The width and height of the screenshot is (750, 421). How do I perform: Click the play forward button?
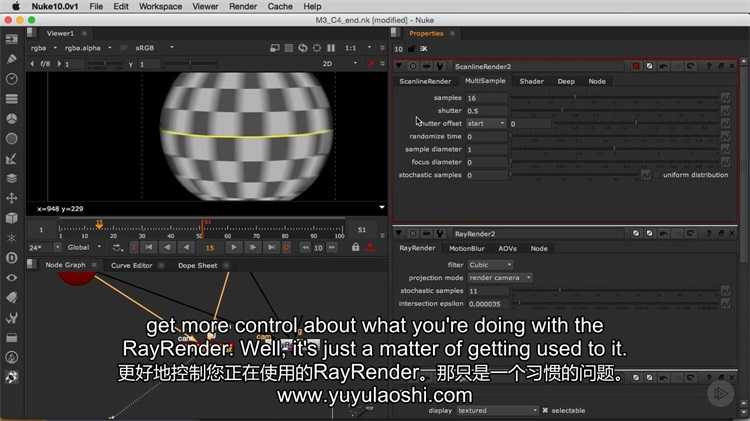tap(233, 247)
